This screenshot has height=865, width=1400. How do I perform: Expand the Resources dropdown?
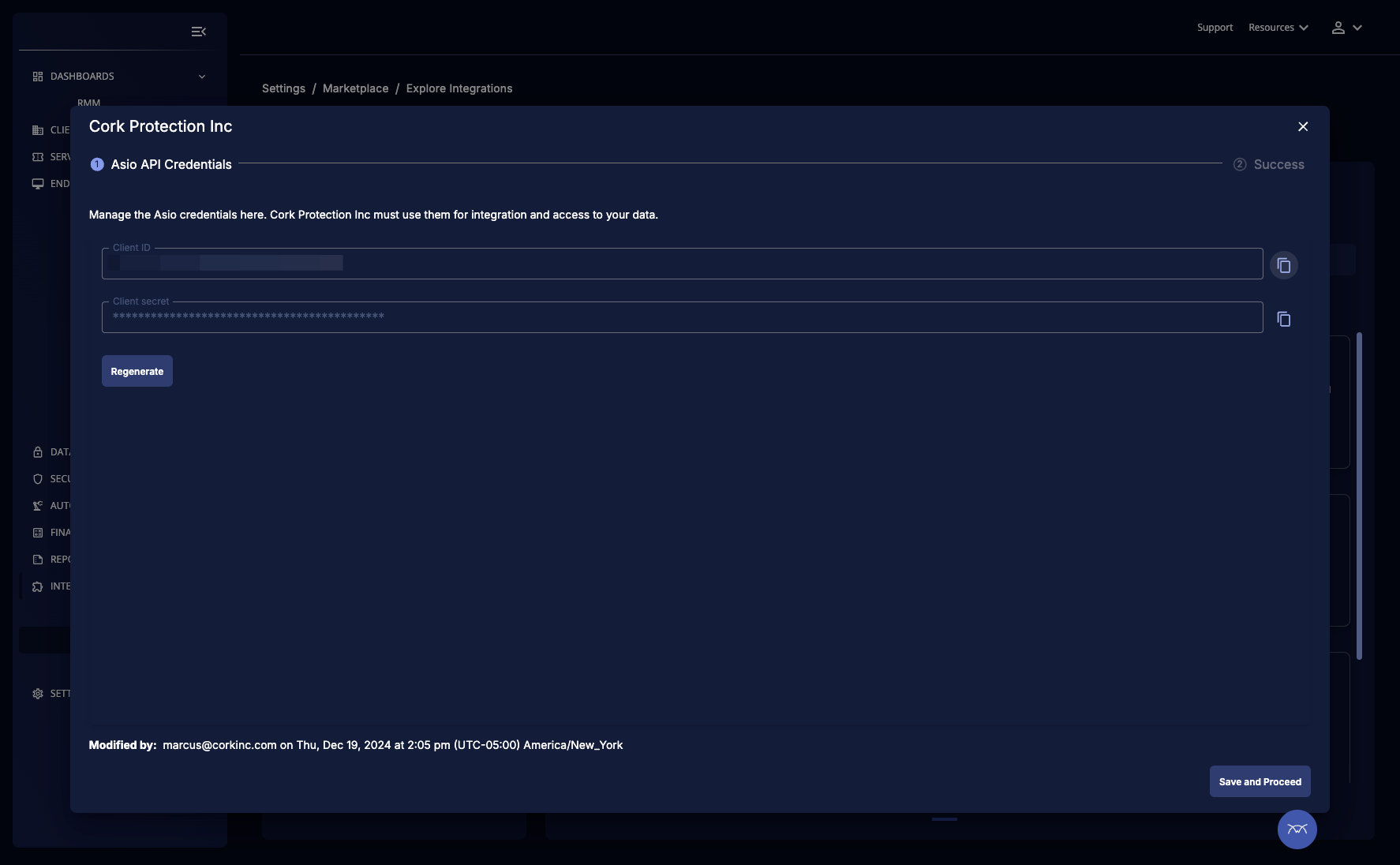click(x=1278, y=28)
